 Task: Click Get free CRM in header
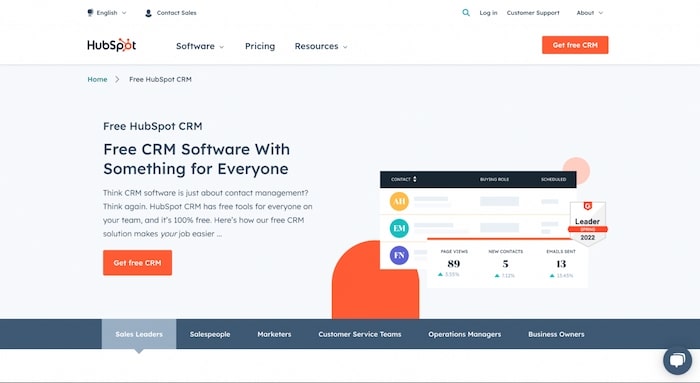click(x=575, y=45)
